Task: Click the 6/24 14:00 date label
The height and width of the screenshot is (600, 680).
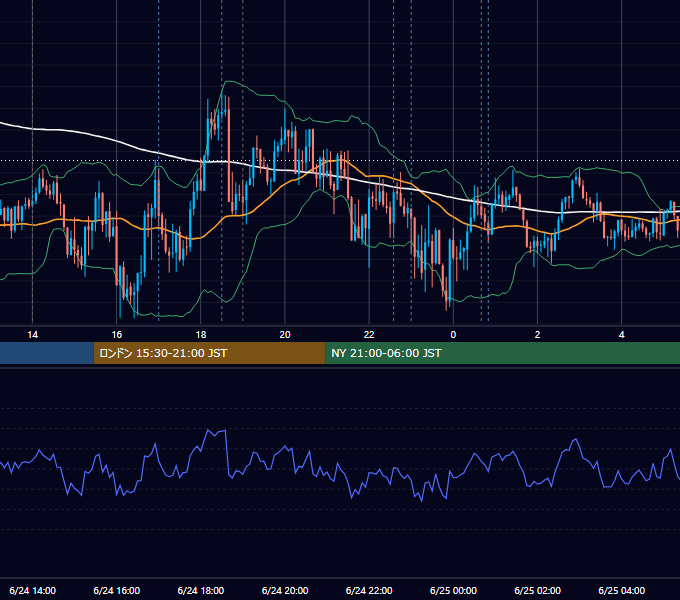Action: [33, 590]
